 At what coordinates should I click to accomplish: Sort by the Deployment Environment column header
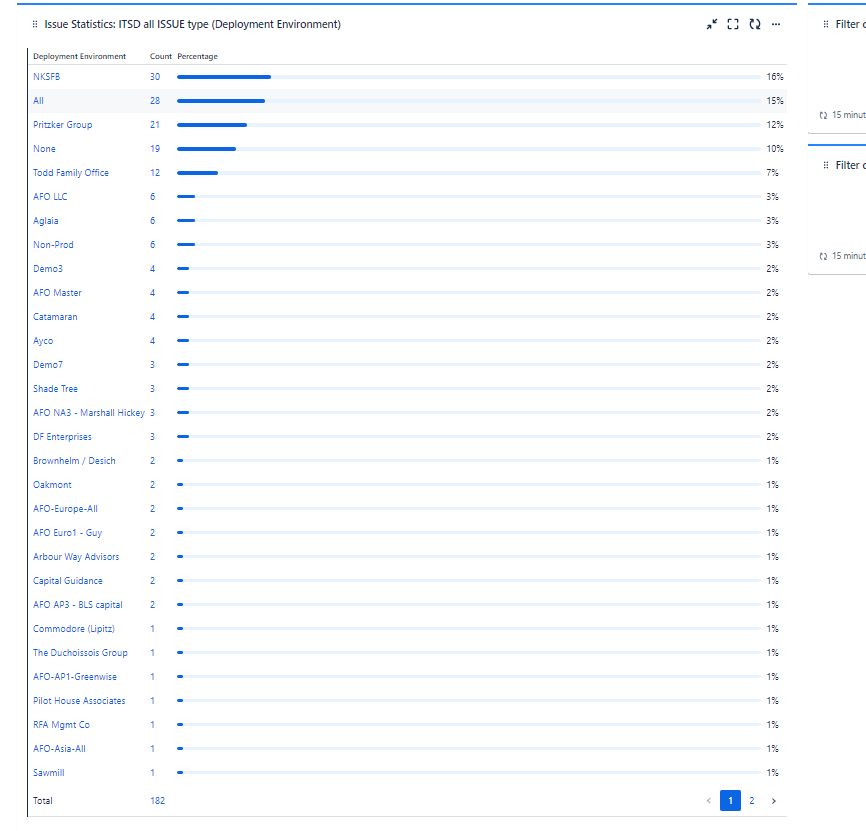(x=79, y=56)
